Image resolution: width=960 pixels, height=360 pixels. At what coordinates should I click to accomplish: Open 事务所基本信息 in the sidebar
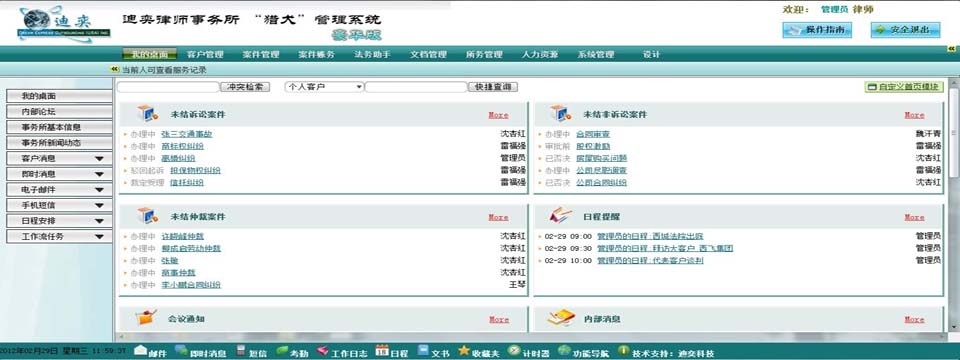59,127
